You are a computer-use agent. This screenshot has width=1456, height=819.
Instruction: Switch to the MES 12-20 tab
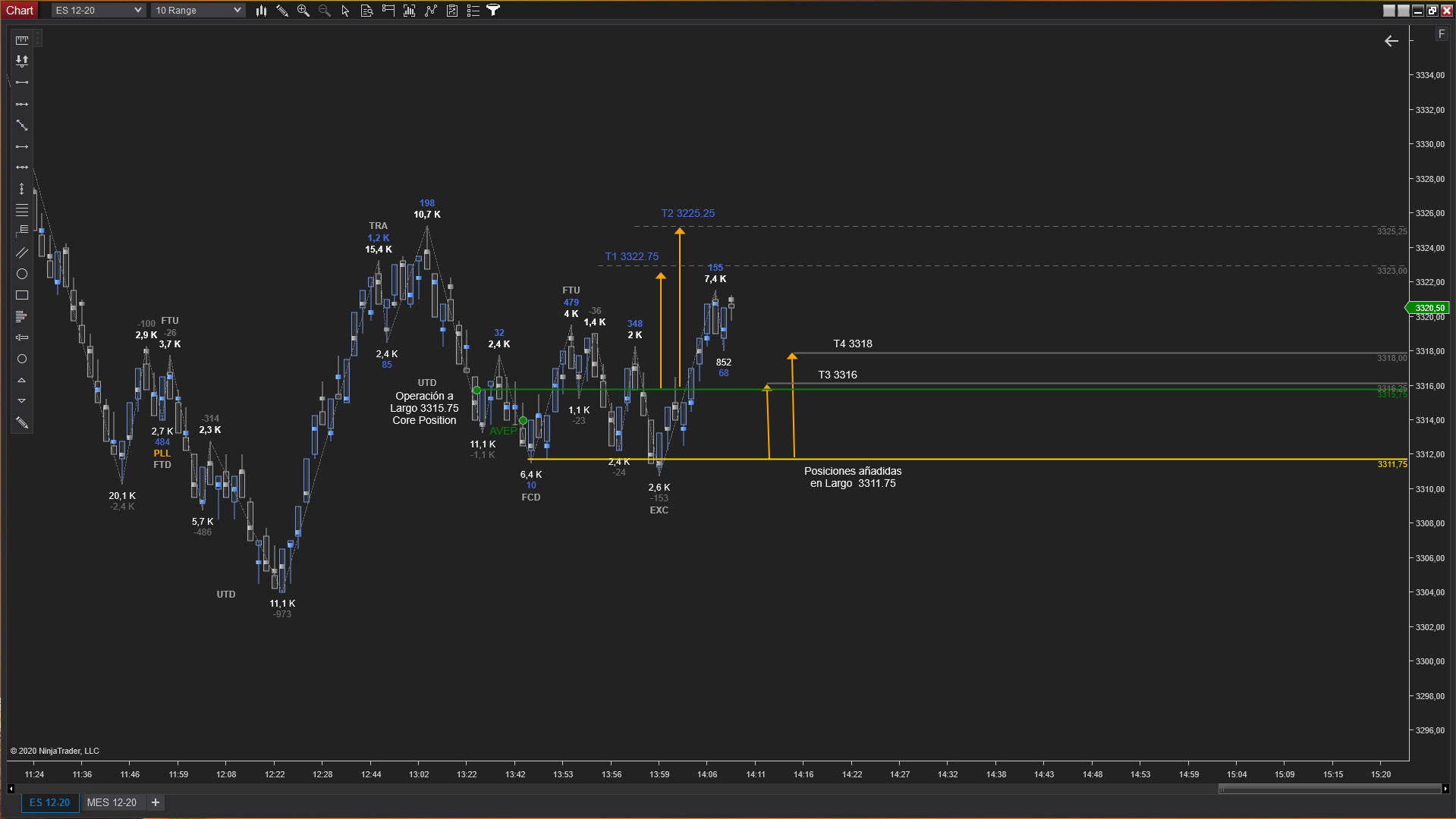point(112,802)
